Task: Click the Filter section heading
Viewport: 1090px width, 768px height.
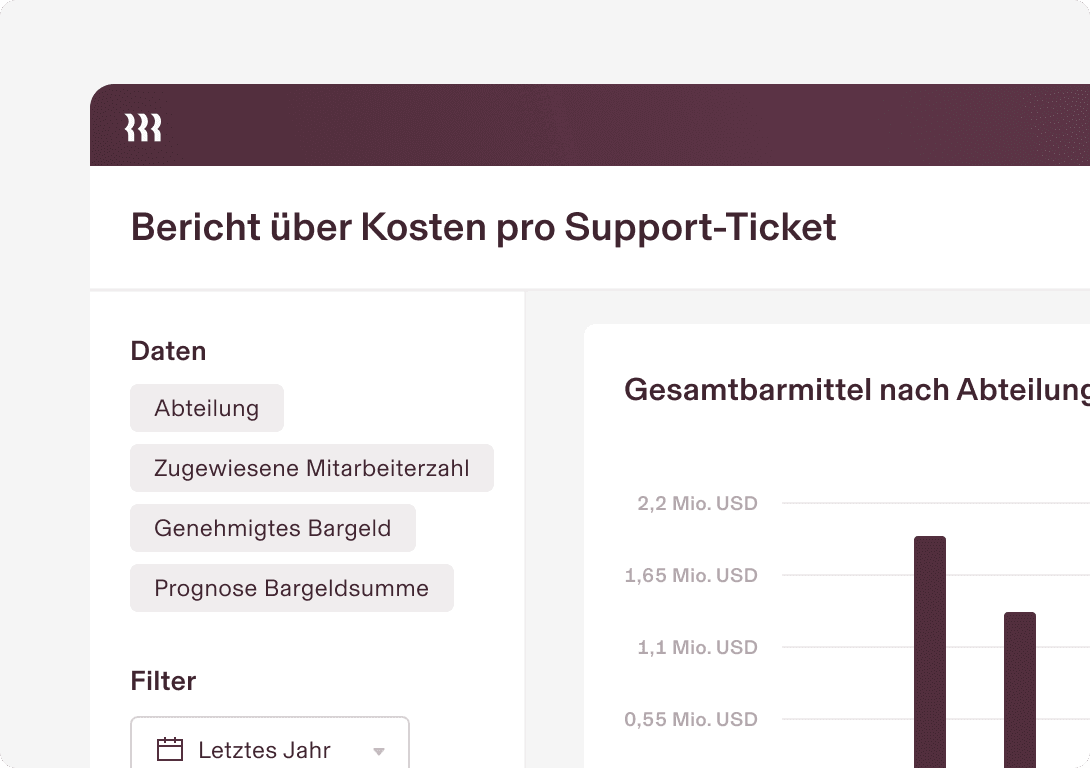Action: [x=163, y=681]
